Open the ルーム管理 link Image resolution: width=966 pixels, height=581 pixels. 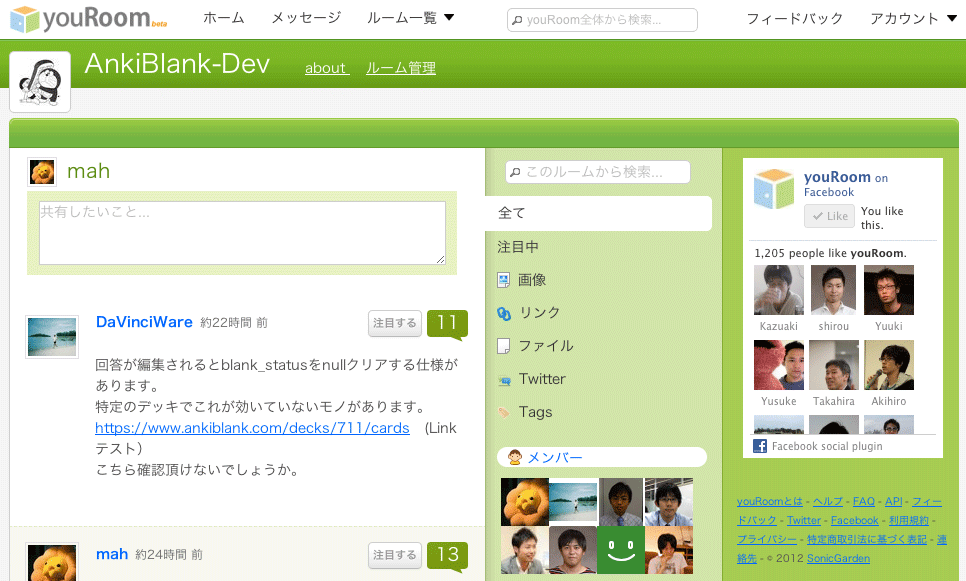click(401, 68)
